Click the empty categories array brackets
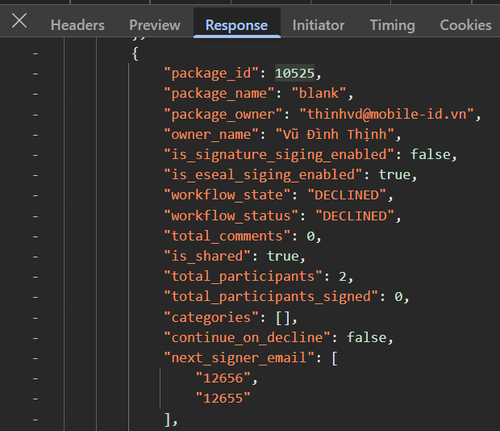 (x=283, y=318)
